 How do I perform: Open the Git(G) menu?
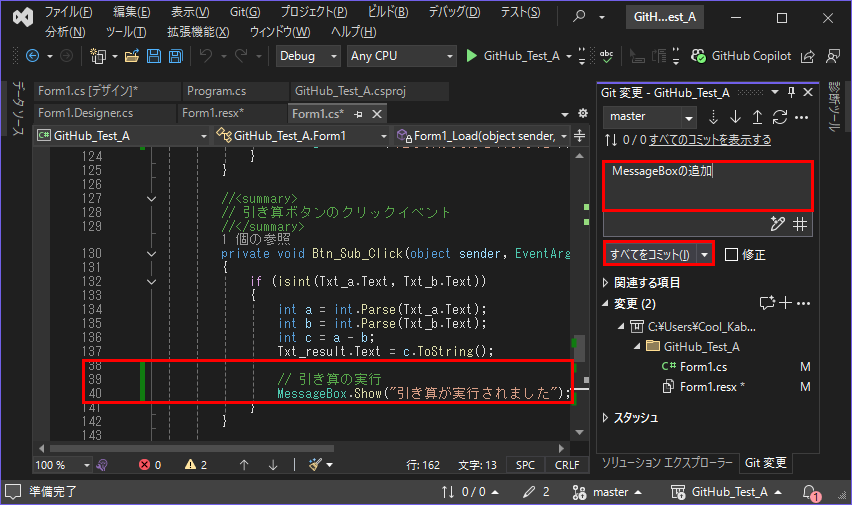tap(245, 12)
